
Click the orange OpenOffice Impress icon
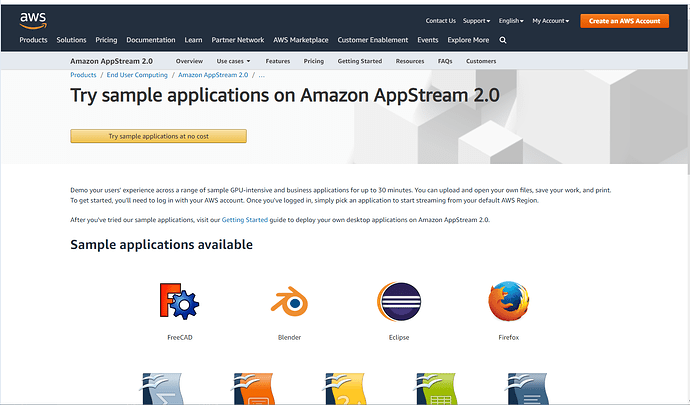[253, 389]
